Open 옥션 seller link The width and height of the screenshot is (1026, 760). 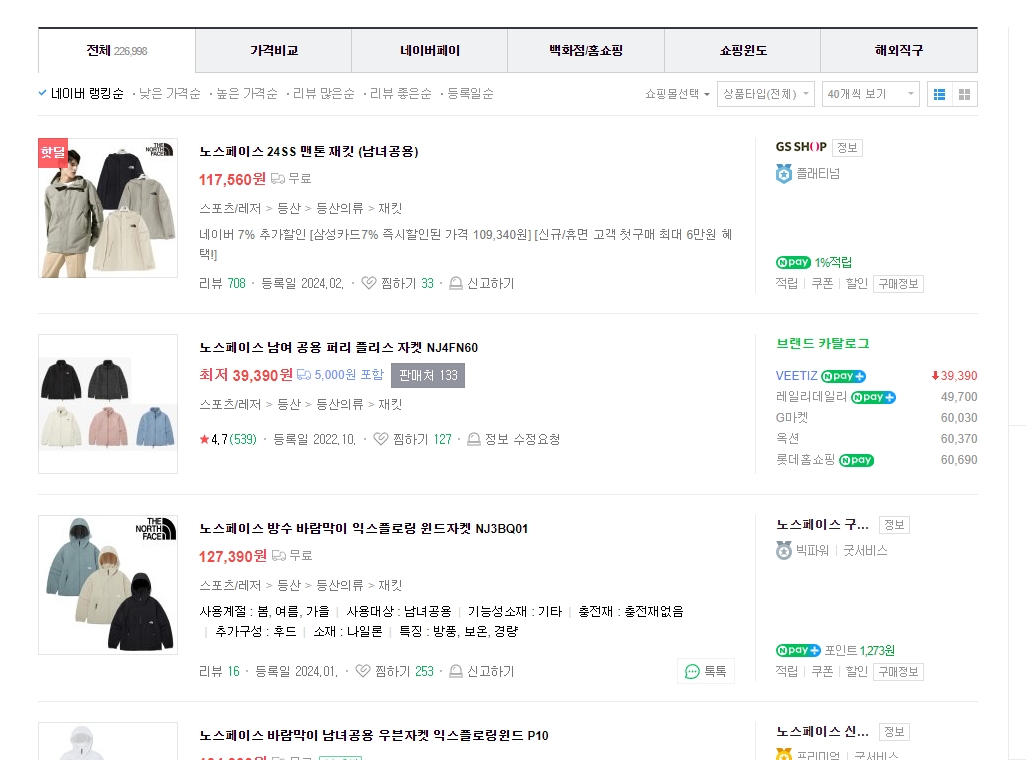click(x=787, y=439)
